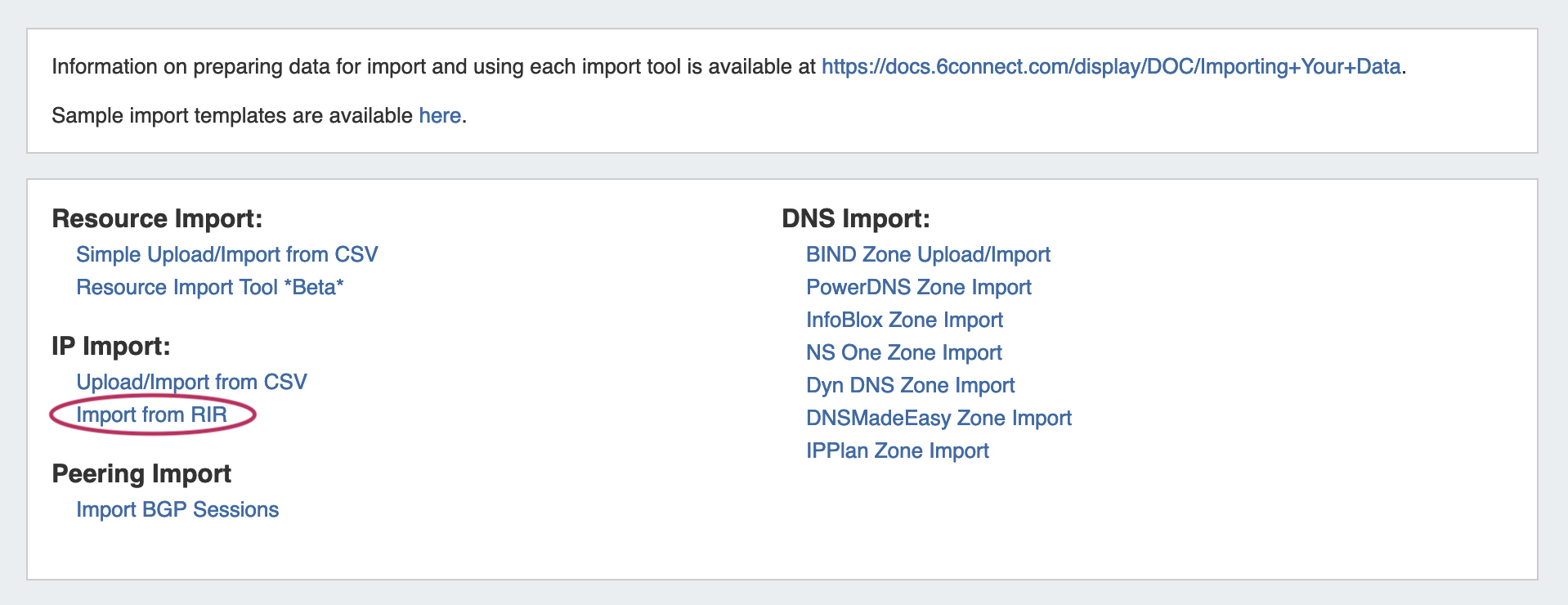
Task: Click the 'here' sample import templates link
Action: point(440,115)
